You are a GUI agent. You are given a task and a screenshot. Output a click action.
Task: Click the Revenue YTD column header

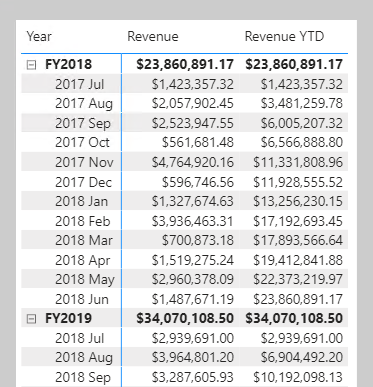click(x=284, y=36)
